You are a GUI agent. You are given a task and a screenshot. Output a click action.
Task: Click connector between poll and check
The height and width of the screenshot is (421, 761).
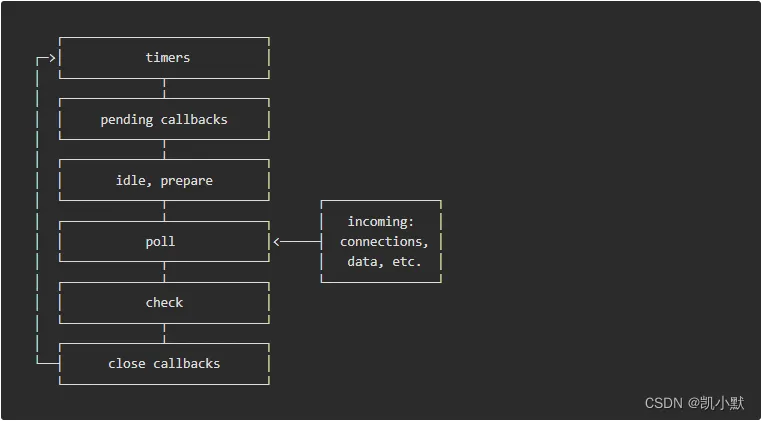coord(165,272)
